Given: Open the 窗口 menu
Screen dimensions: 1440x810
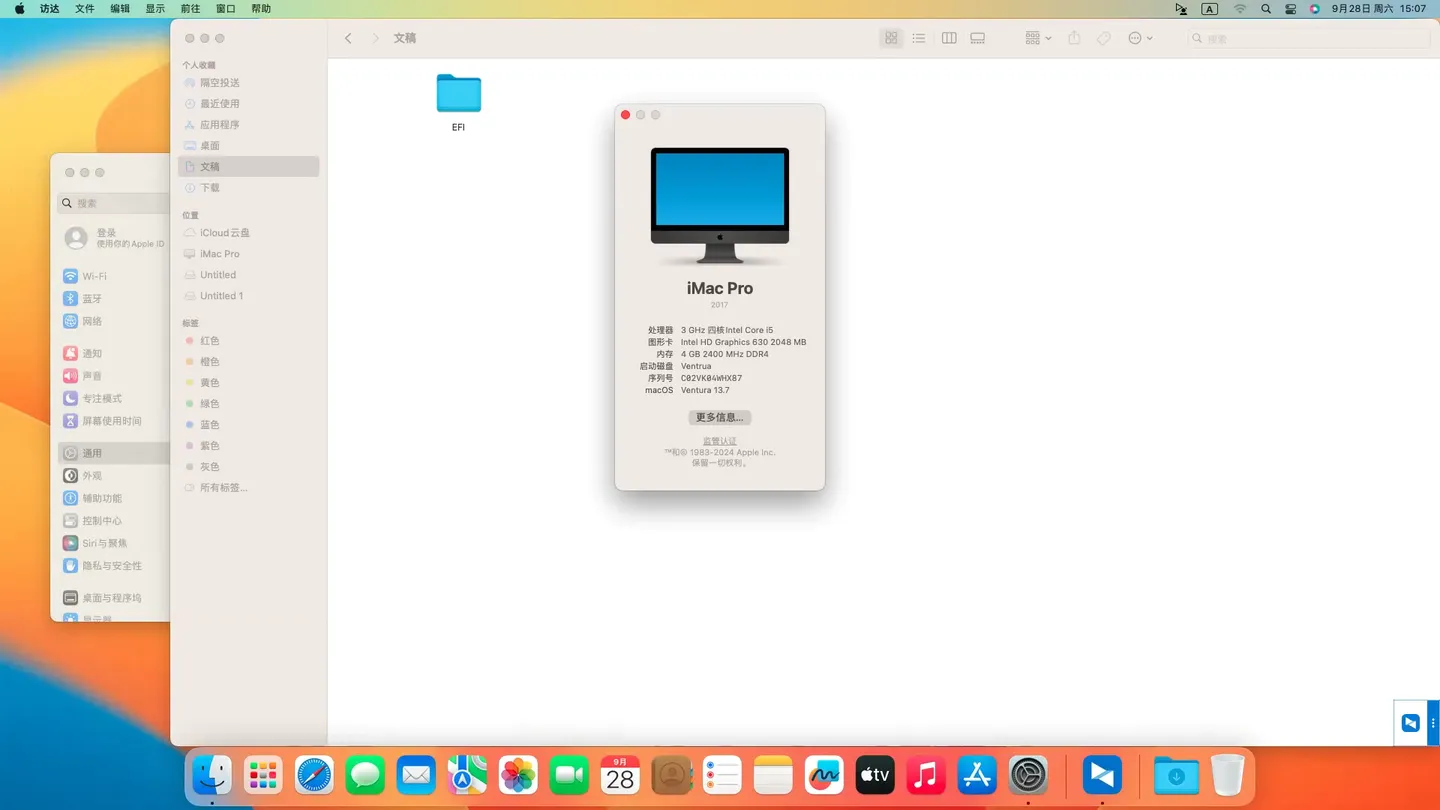Looking at the screenshot, I should click(x=226, y=9).
